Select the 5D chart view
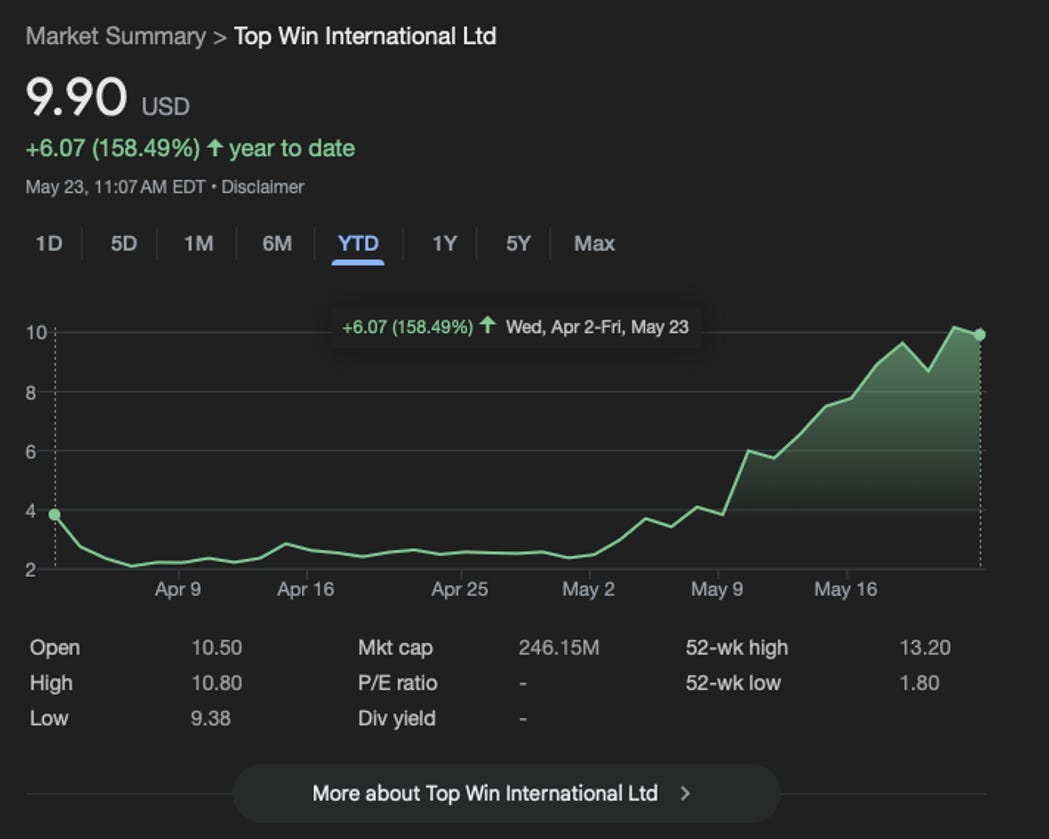The width and height of the screenshot is (1049, 839). click(x=122, y=243)
